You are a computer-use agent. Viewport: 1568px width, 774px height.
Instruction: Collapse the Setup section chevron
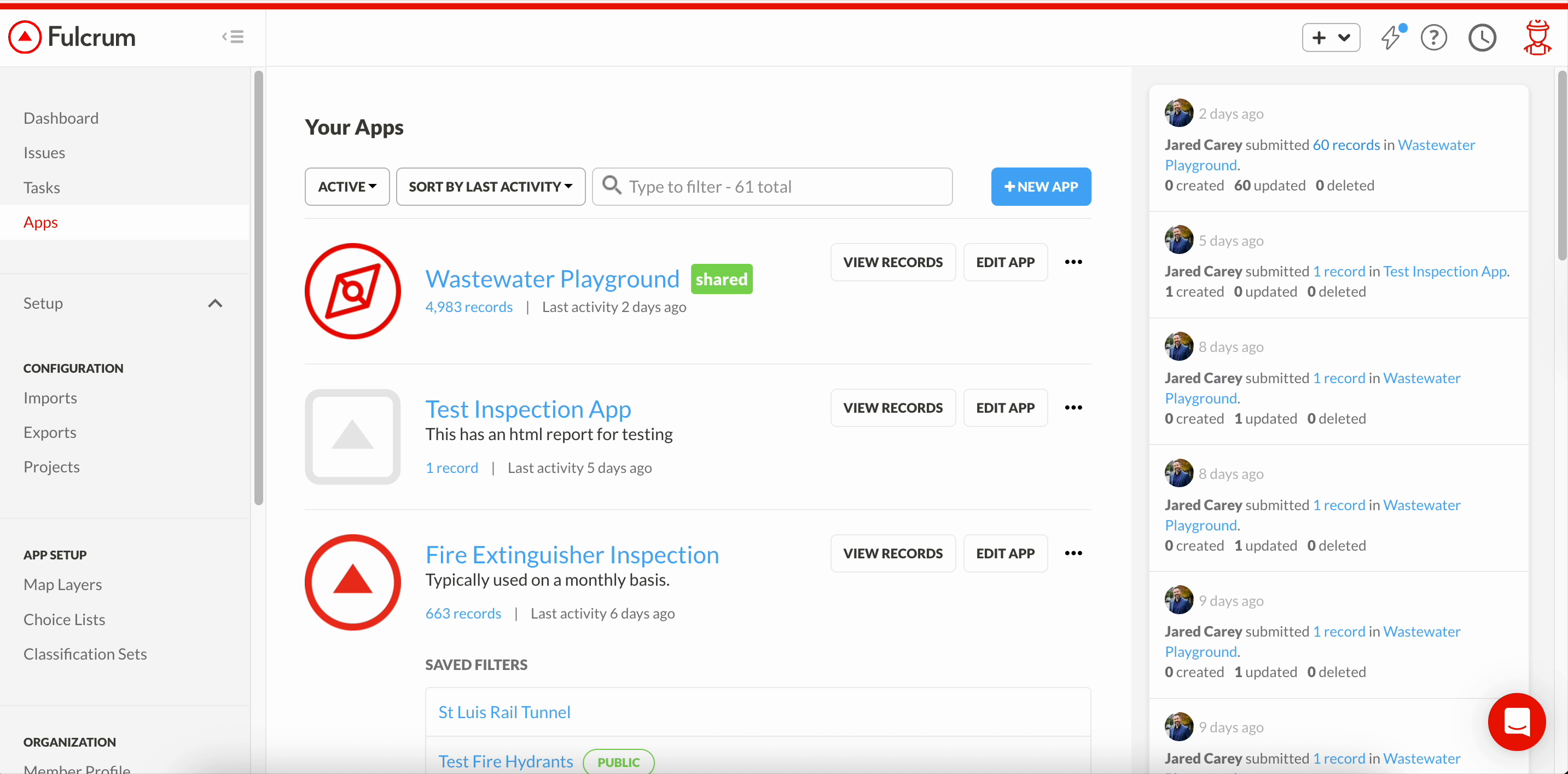pos(215,303)
